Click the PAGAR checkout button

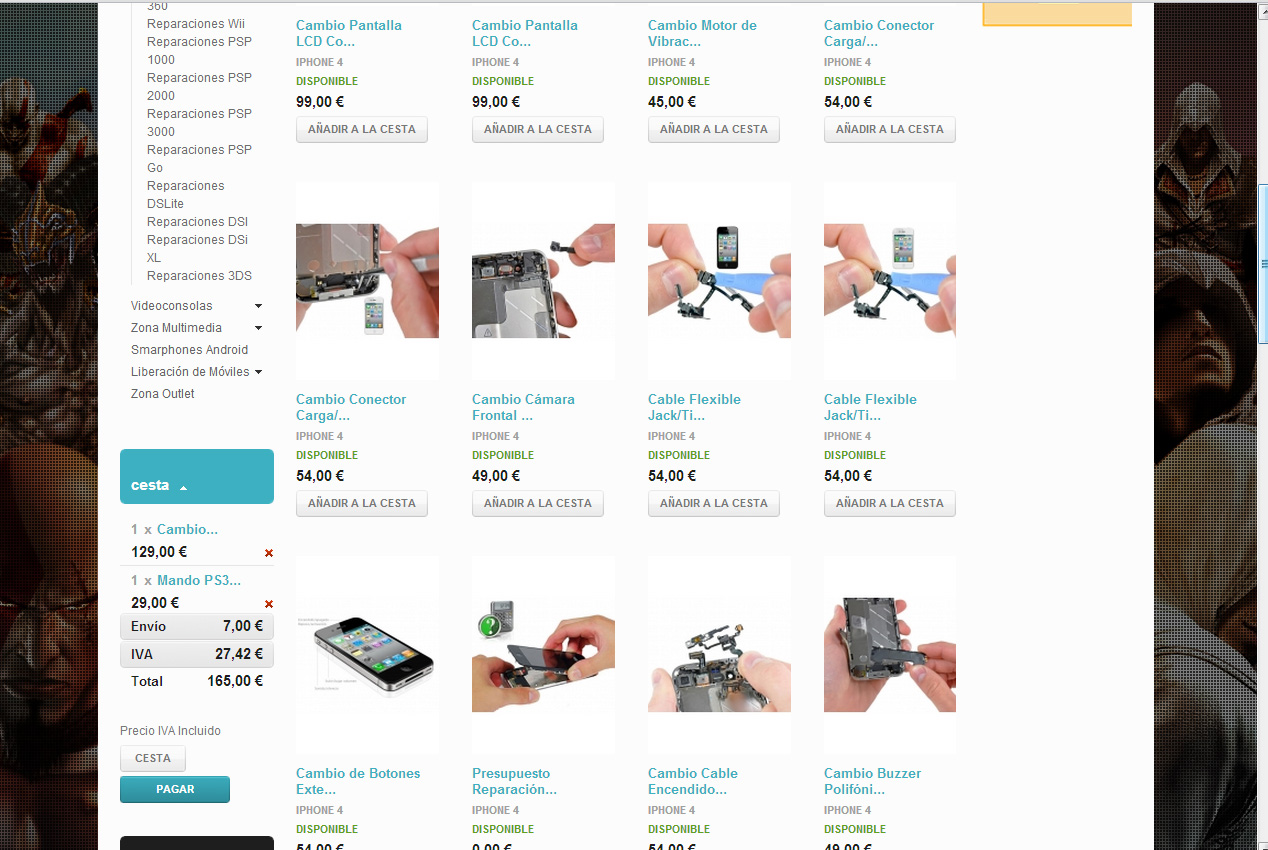point(175,789)
